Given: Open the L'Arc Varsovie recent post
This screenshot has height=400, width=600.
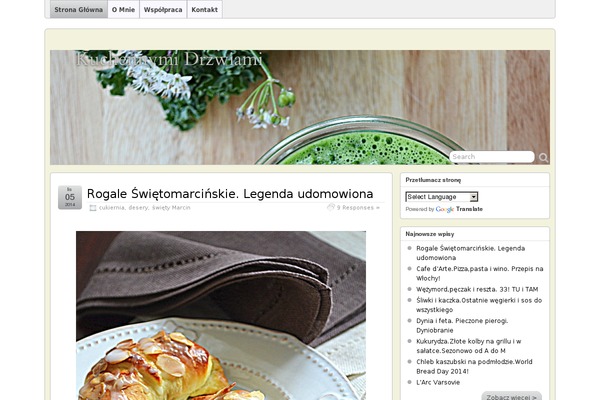Looking at the screenshot, I should [438, 382].
